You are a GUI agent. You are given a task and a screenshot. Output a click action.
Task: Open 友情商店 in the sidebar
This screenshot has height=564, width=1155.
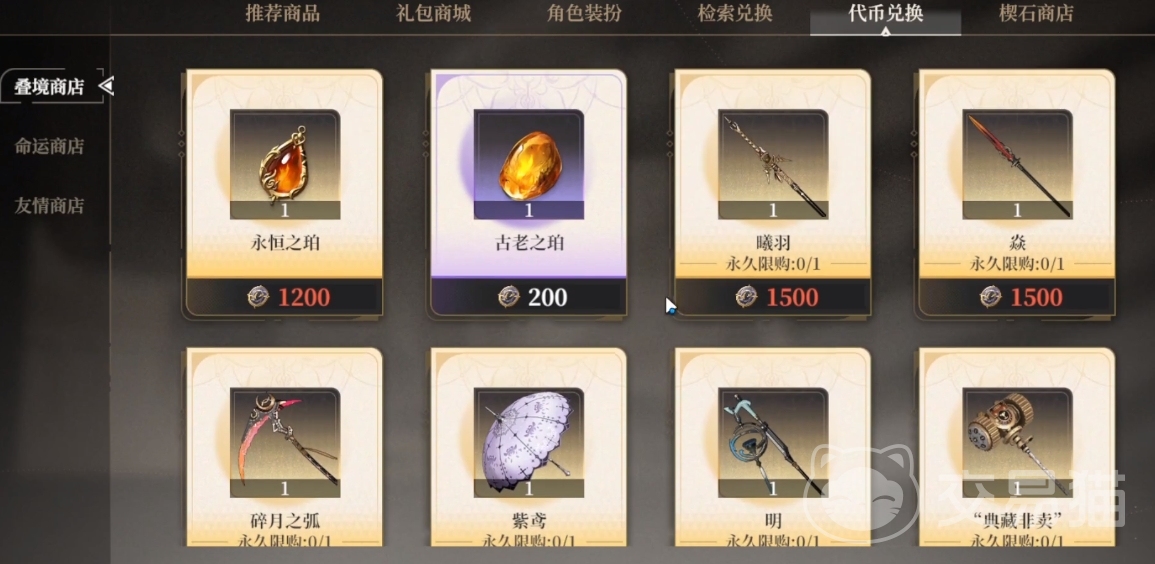coord(49,205)
